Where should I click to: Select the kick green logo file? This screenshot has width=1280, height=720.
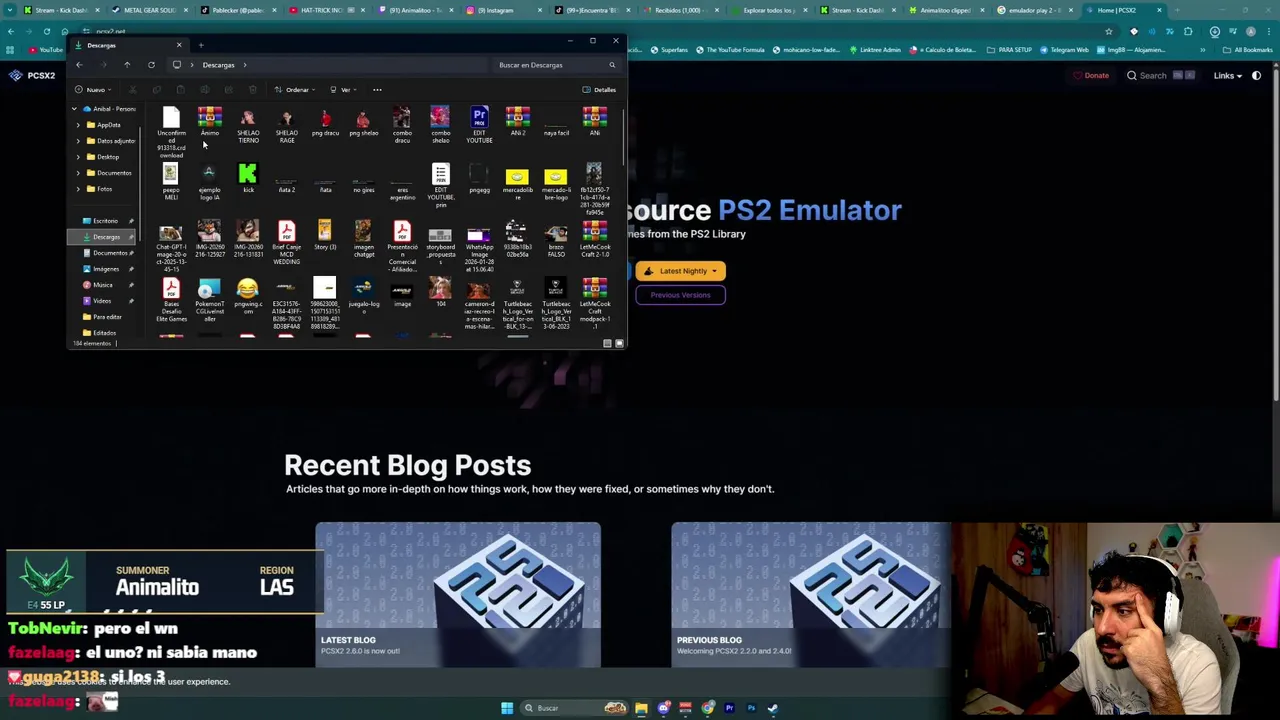pyautogui.click(x=248, y=180)
